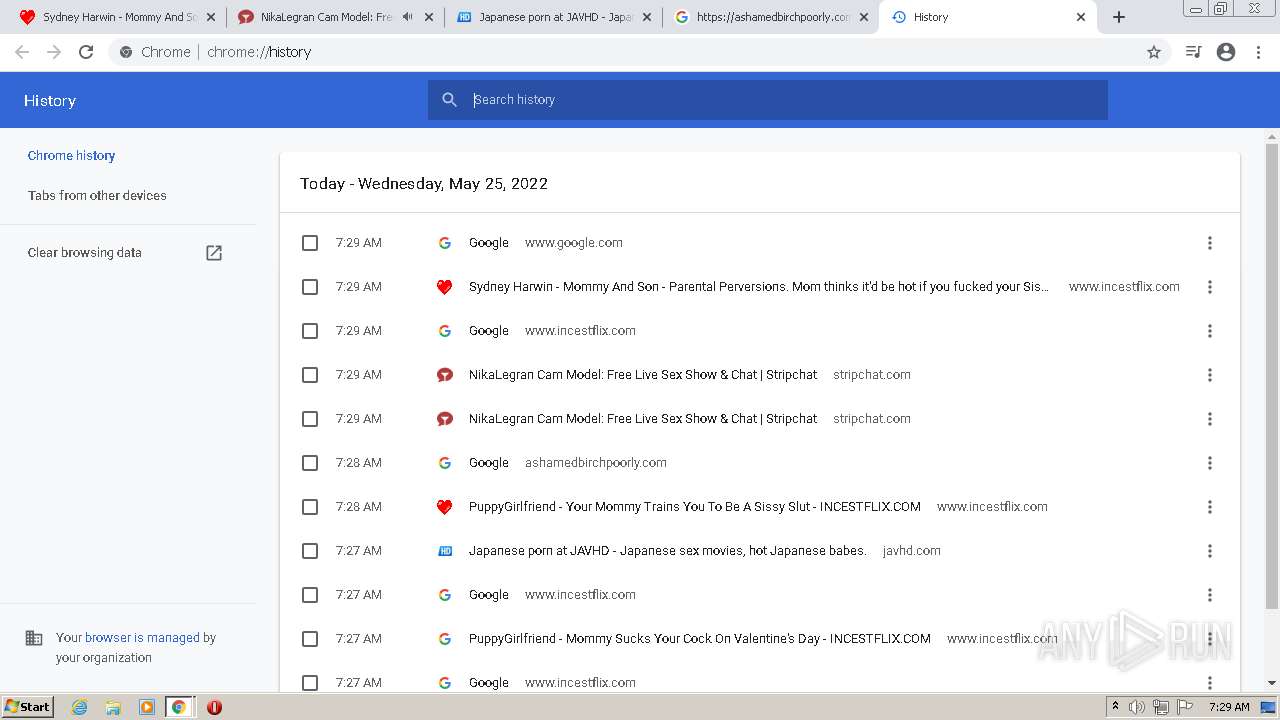Reload the history page

click(x=86, y=52)
